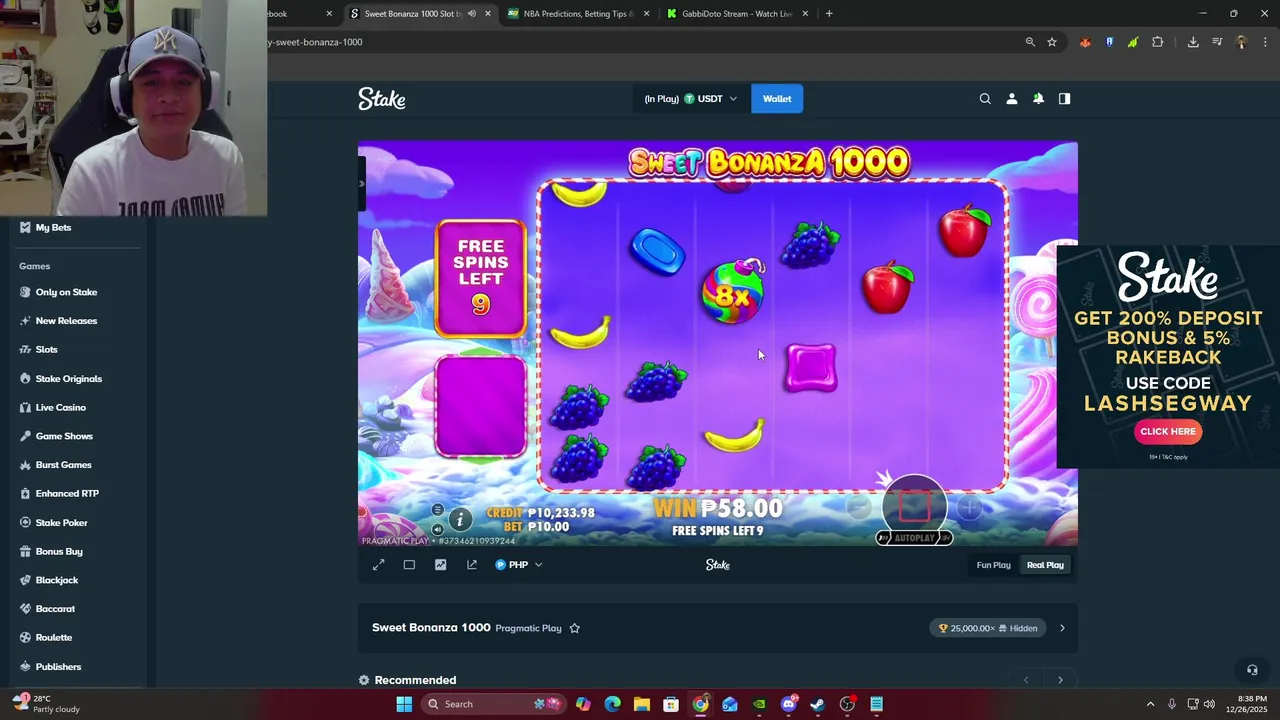Screen dimensions: 1280x720
Task: Open the media controls icon in Chrome
Action: (x=1217, y=42)
